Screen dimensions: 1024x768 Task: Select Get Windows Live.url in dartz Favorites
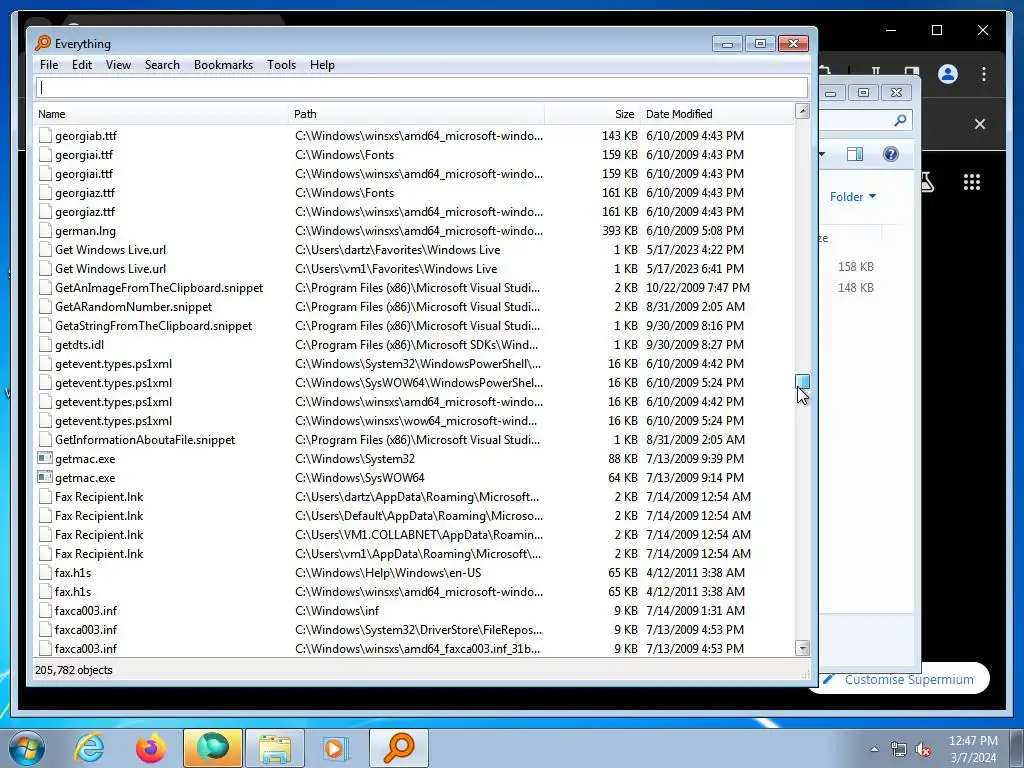(110, 249)
